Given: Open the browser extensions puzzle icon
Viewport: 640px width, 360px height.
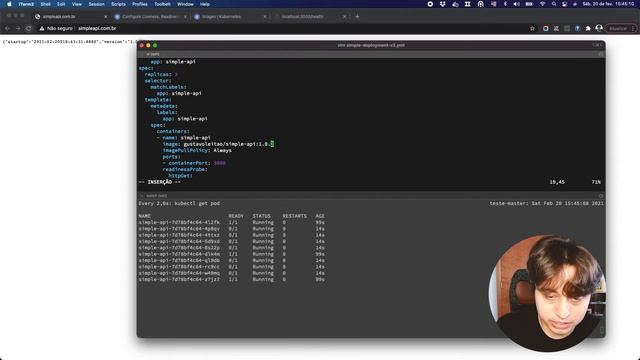Looking at the screenshot, I should click(588, 29).
